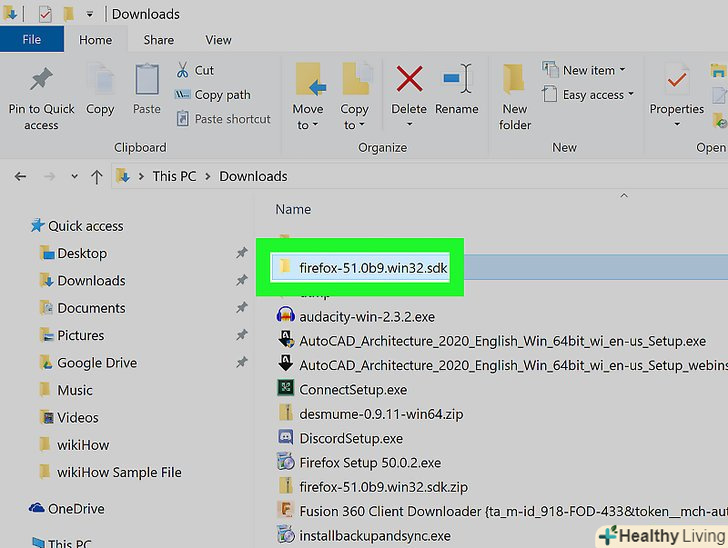Open wikiHow folder in navigation pane
Image resolution: width=728 pixels, height=548 pixels.
coord(74,445)
